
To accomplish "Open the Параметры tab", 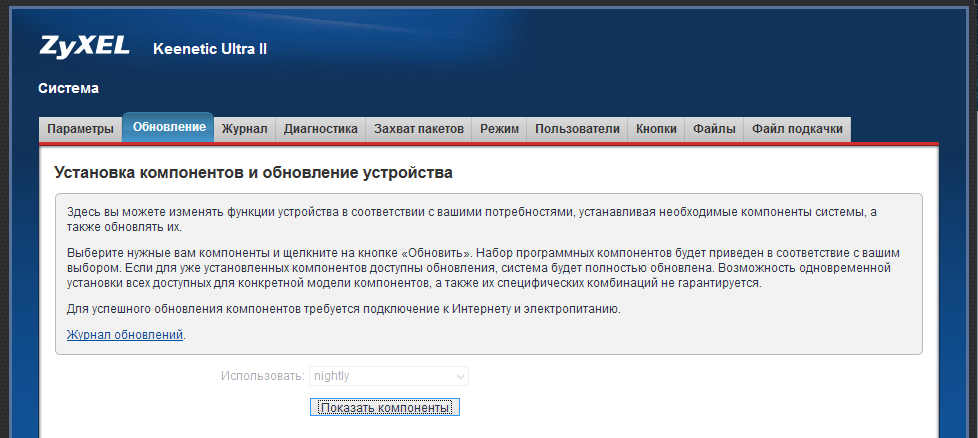I will coord(80,129).
